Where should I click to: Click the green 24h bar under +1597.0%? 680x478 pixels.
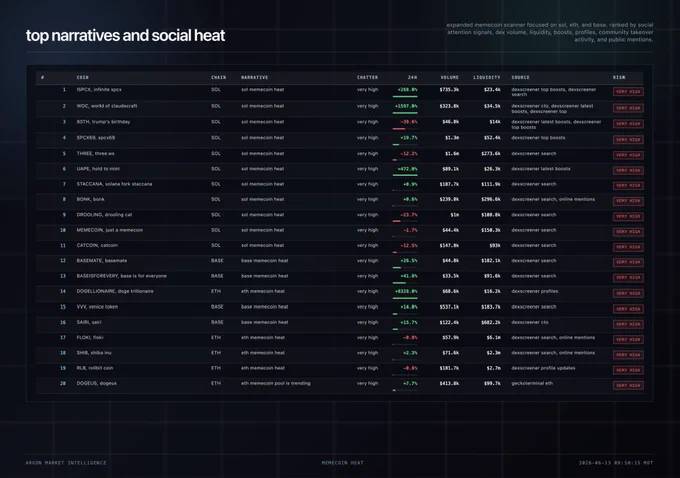[x=405, y=113]
